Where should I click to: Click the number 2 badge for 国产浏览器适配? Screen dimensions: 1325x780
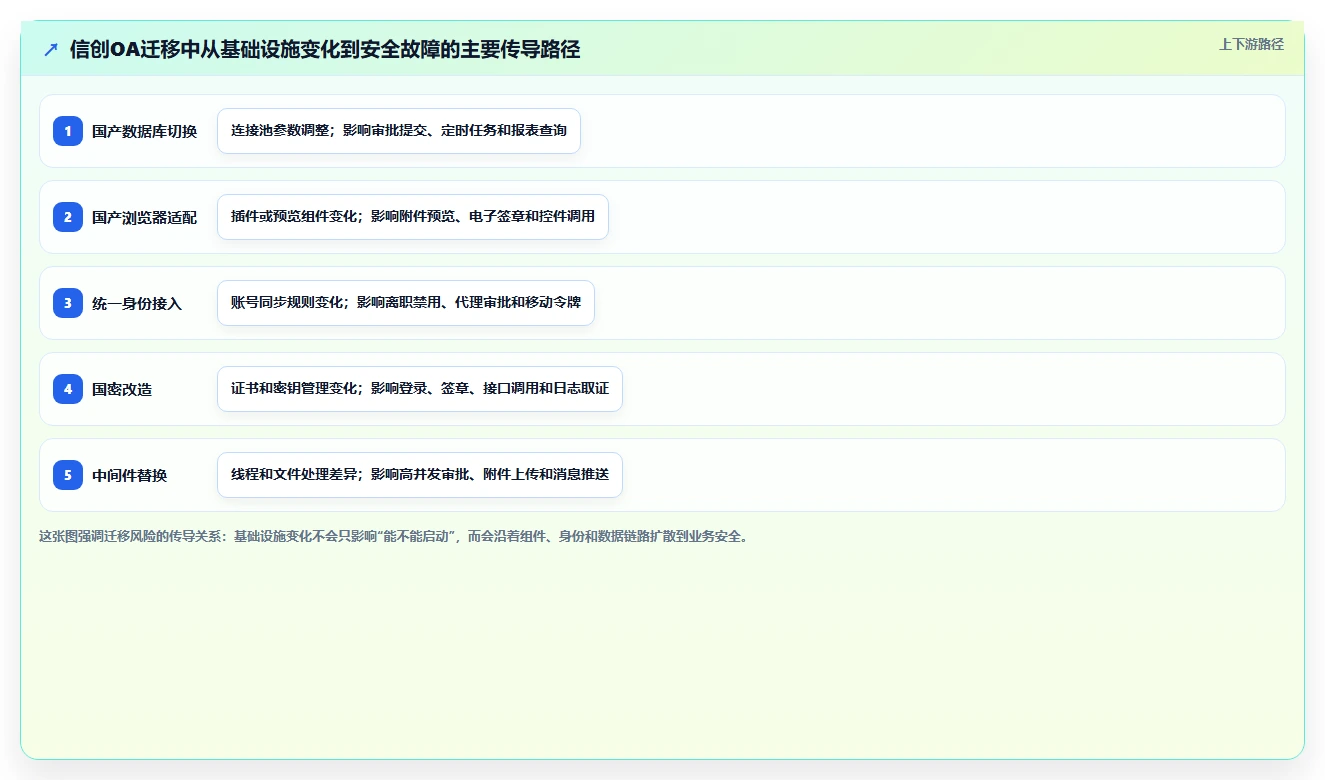tap(68, 217)
